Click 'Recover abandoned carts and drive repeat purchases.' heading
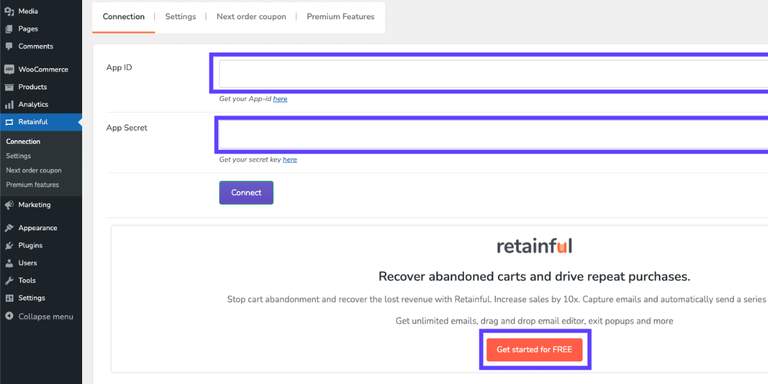Screen dimensions: 768x384 click(534, 277)
